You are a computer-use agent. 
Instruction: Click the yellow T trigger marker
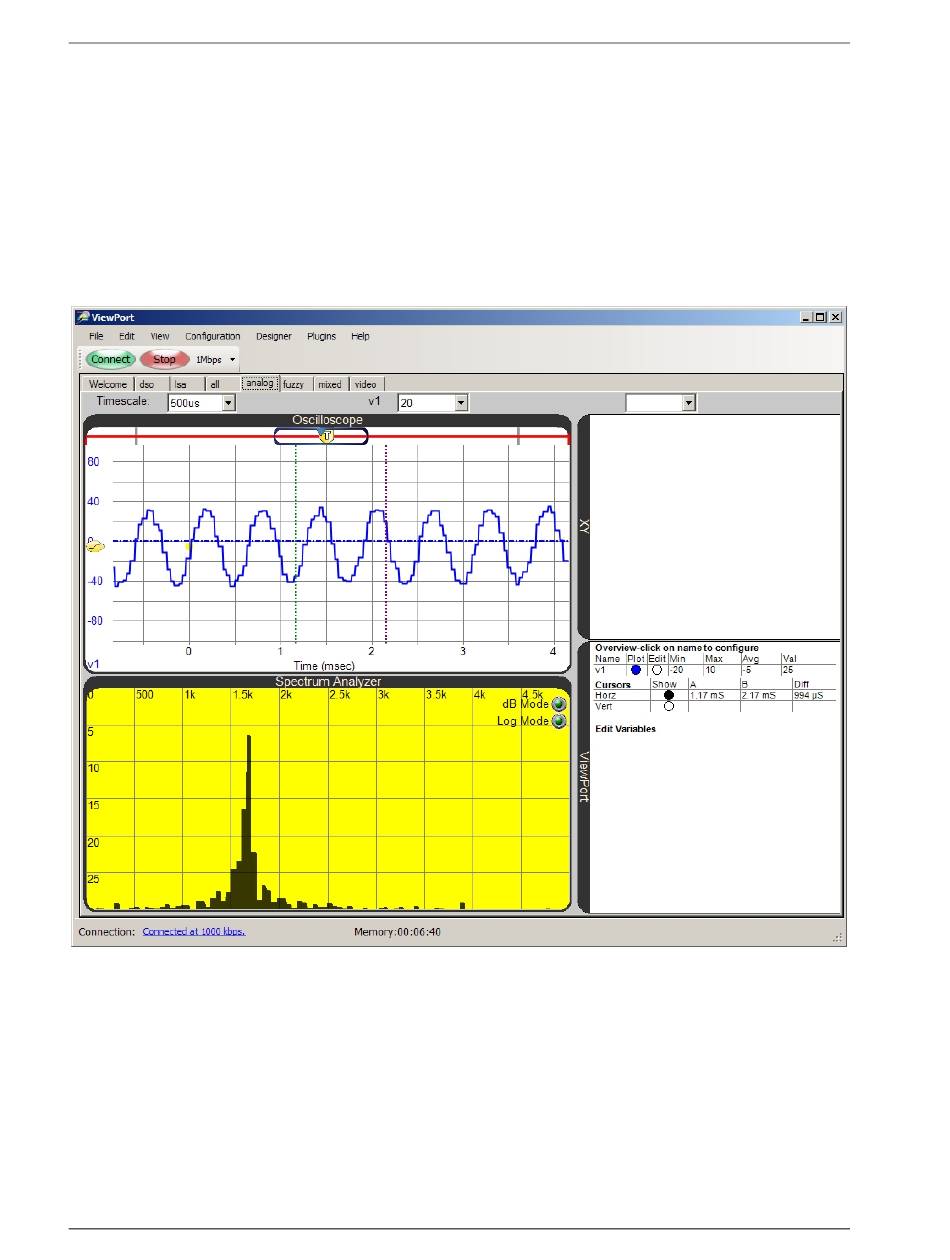[325, 436]
